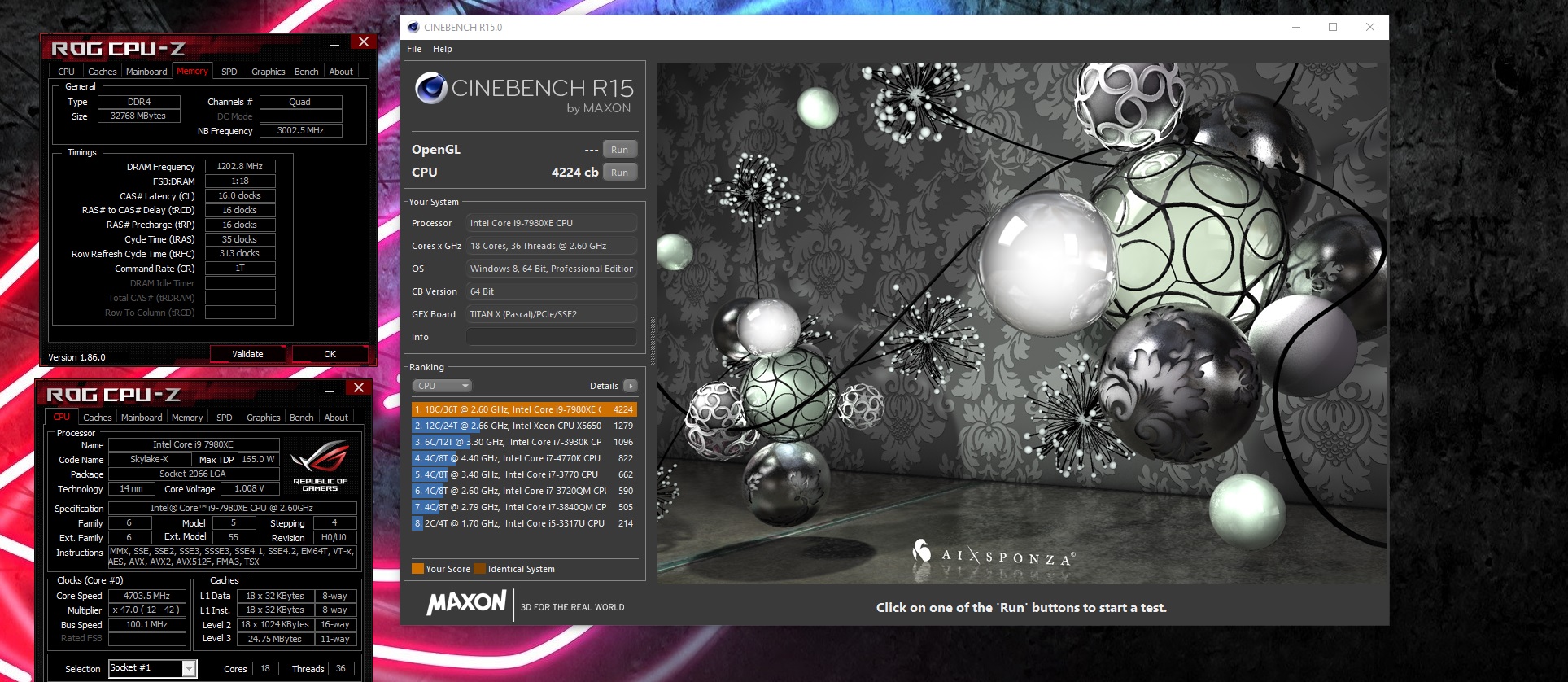1568x682 pixels.
Task: Open Memory tab in lower CPU-Z window
Action: (x=187, y=418)
